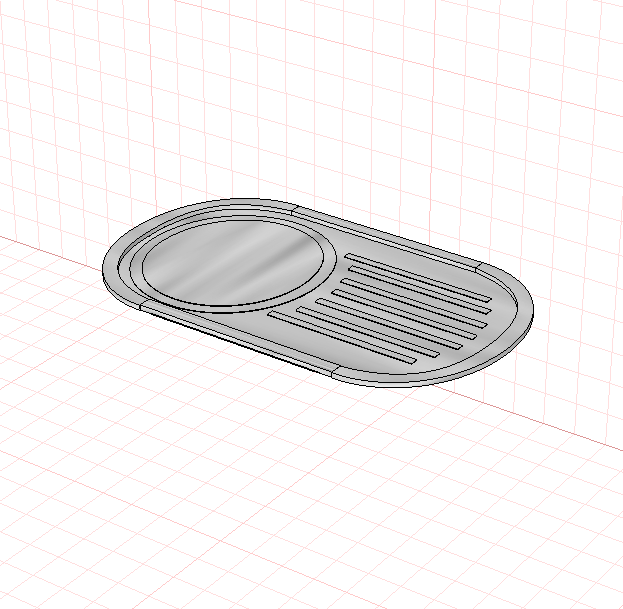Select the straight raised rim segment along the back edge
The height and width of the screenshot is (609, 623).
click(x=387, y=238)
